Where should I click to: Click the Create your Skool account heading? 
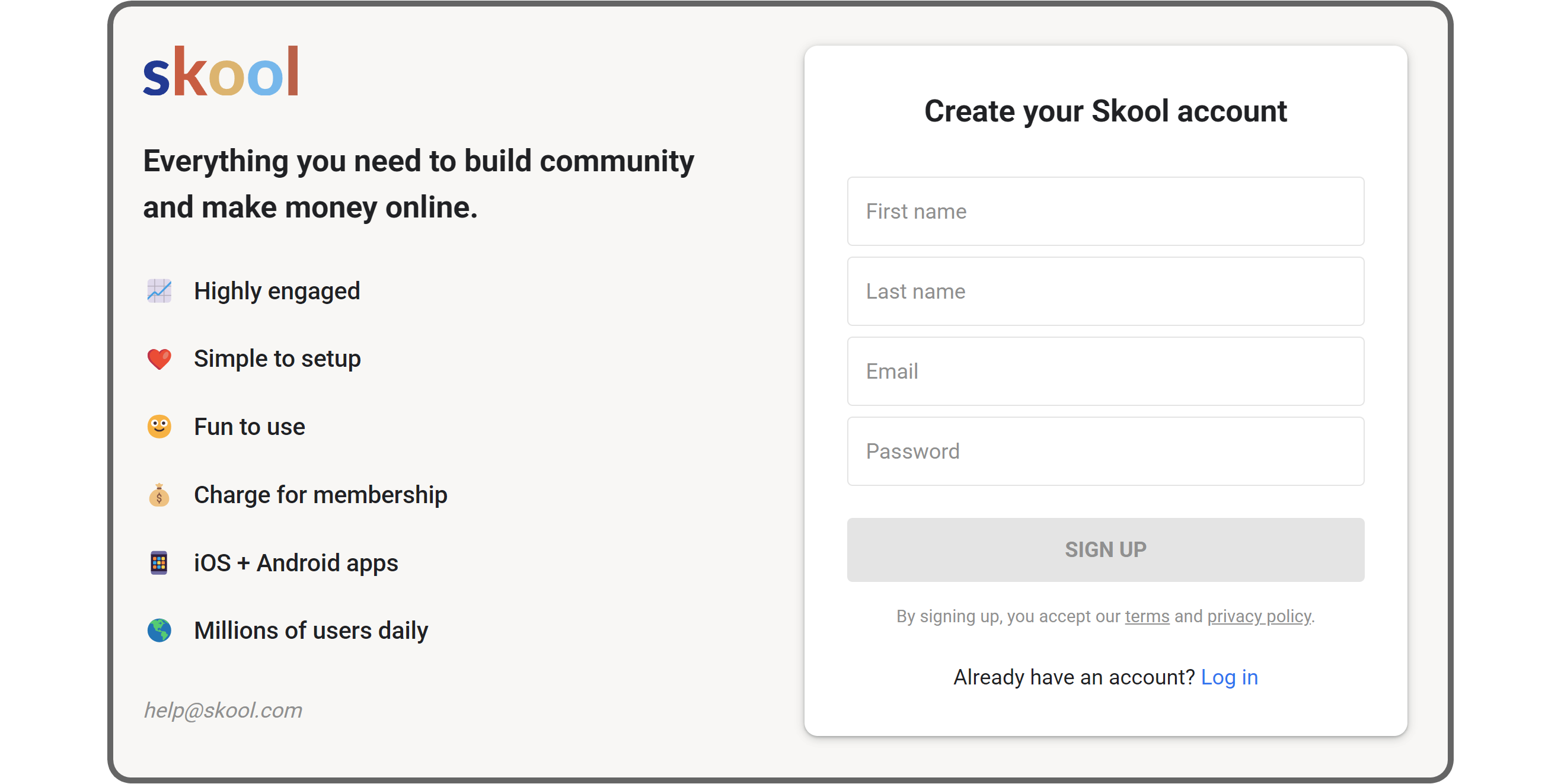point(1105,111)
